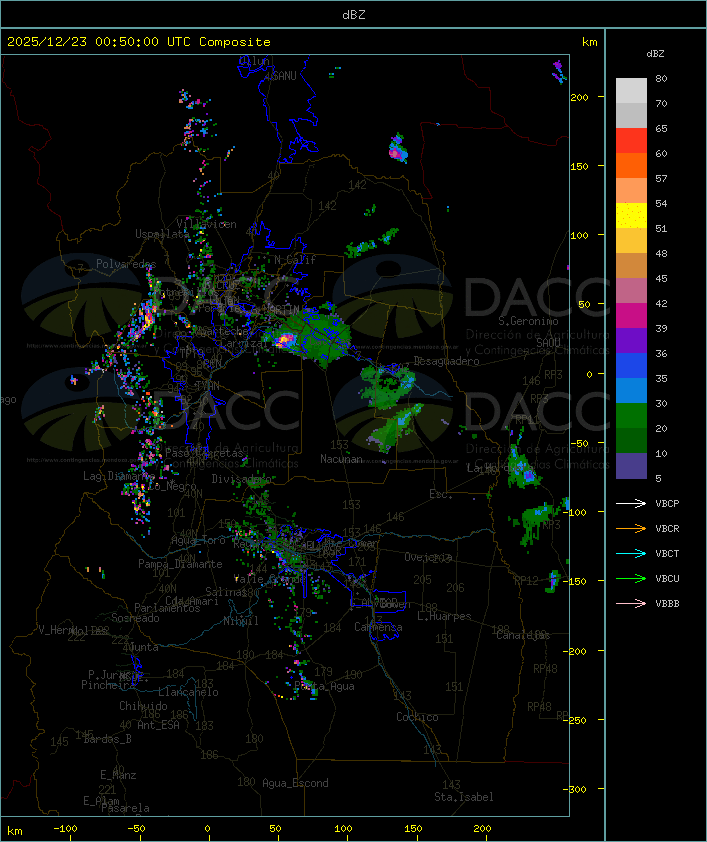Click the 150 tick on vertical axis

(x=579, y=166)
